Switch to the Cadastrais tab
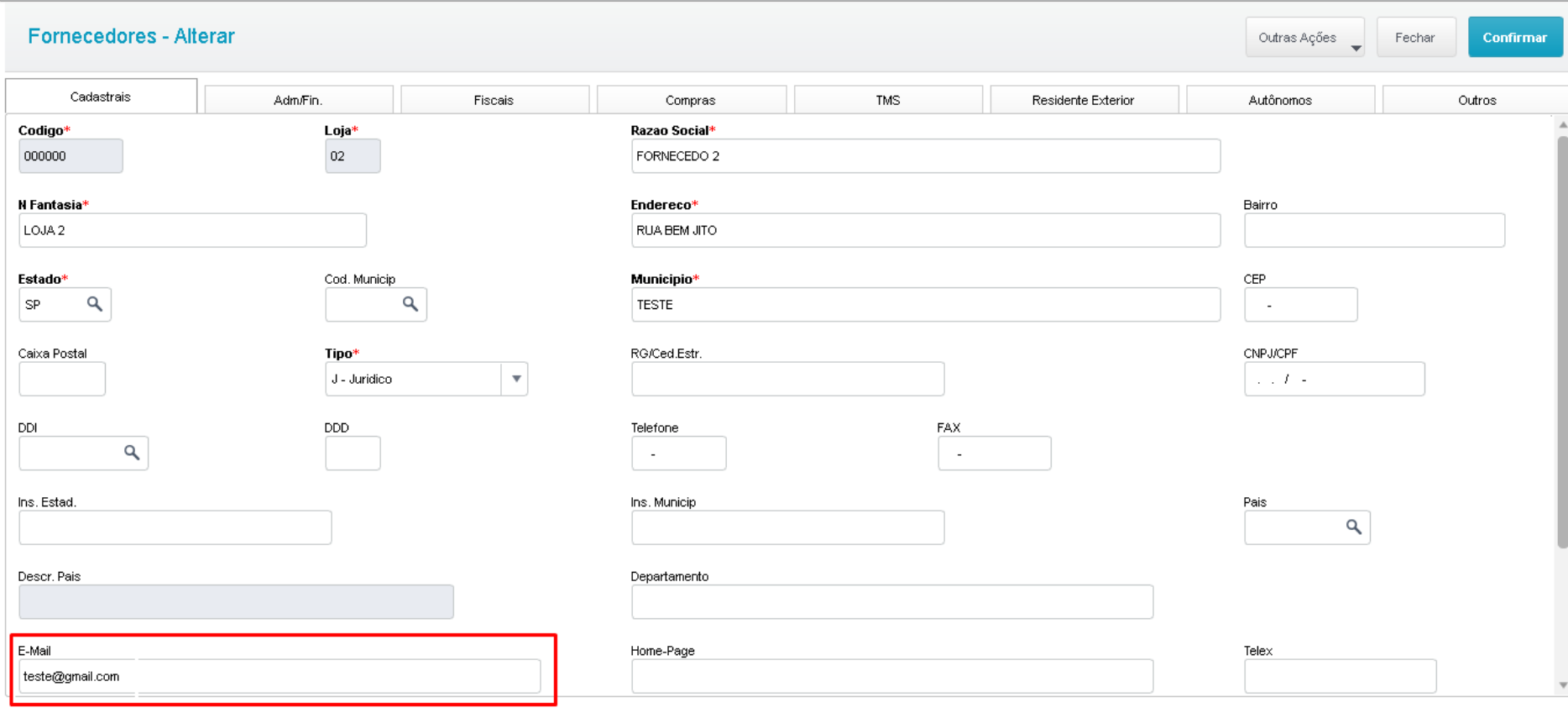Image resolution: width=1568 pixels, height=713 pixels. (101, 97)
